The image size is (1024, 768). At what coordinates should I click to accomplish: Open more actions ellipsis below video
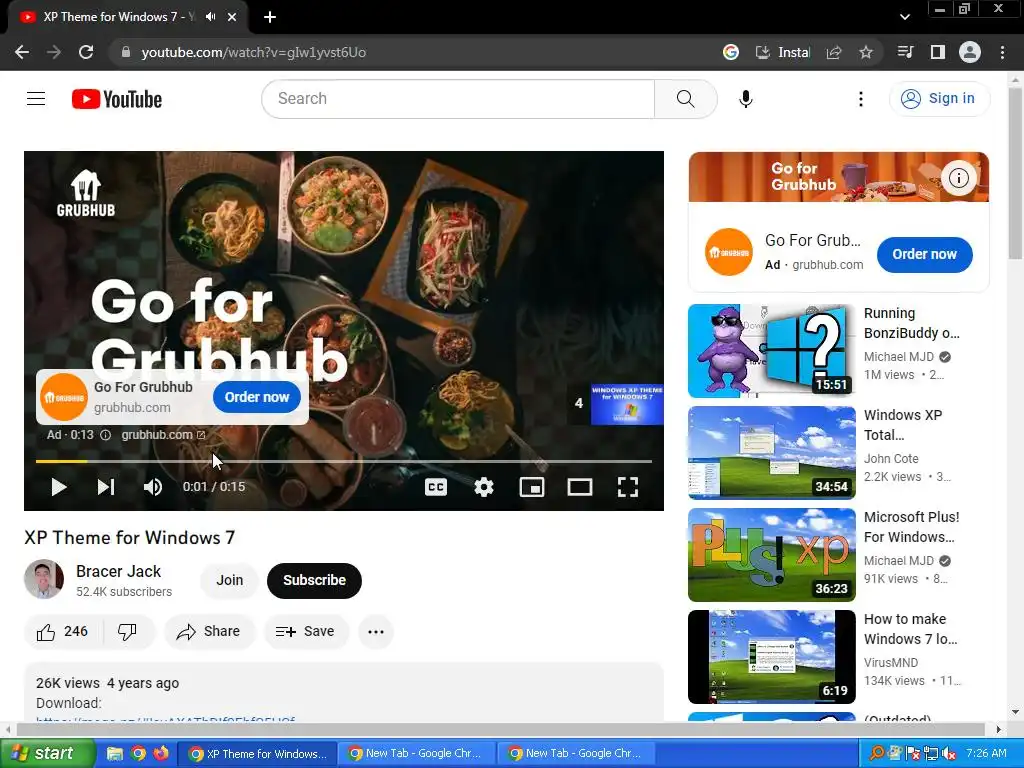(376, 632)
